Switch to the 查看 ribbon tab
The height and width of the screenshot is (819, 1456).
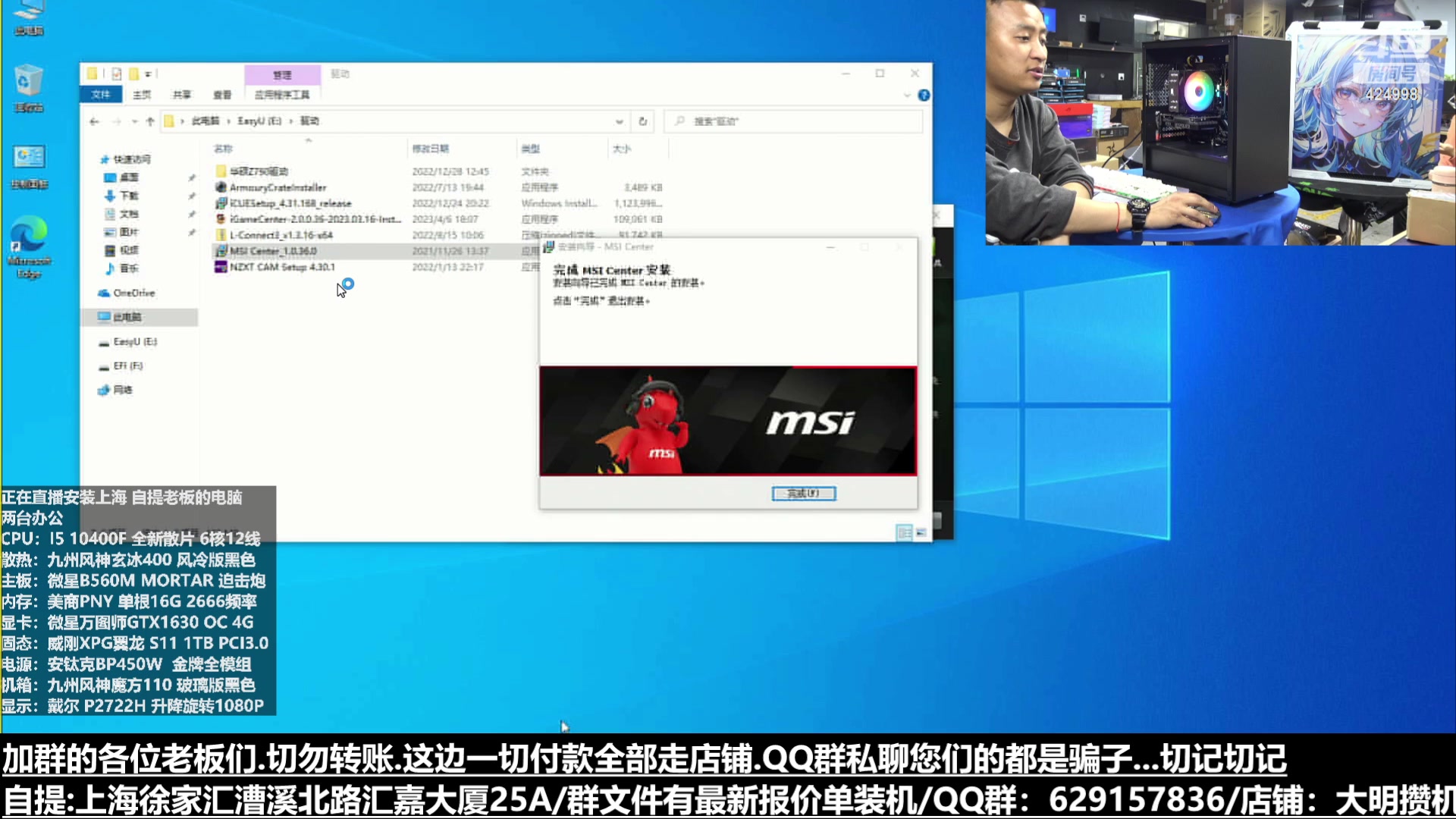[x=222, y=95]
